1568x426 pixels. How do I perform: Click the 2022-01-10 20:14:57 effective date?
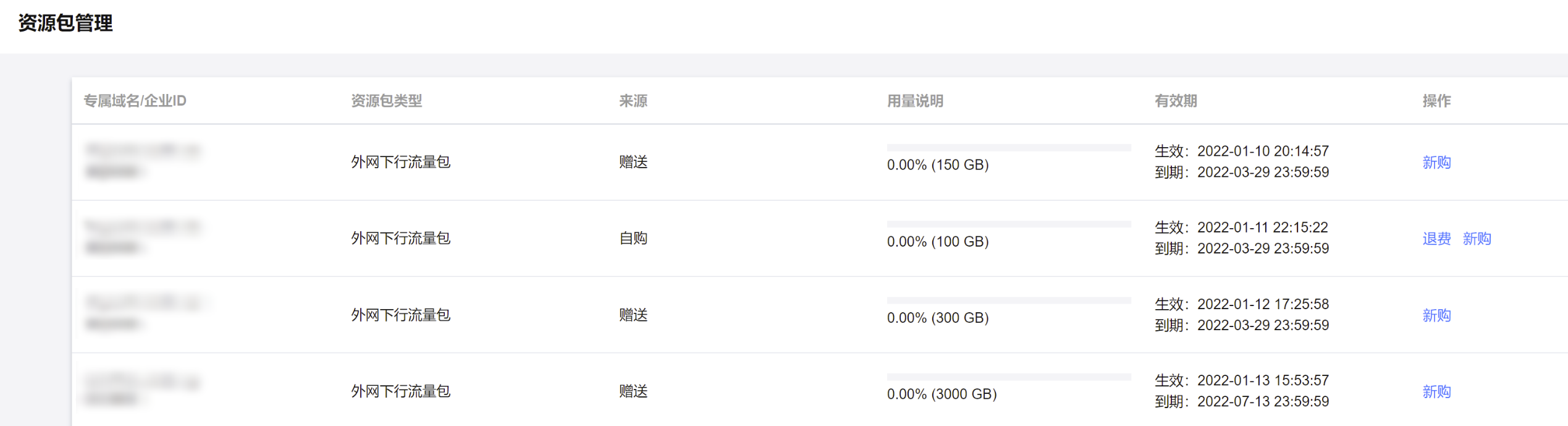1262,151
